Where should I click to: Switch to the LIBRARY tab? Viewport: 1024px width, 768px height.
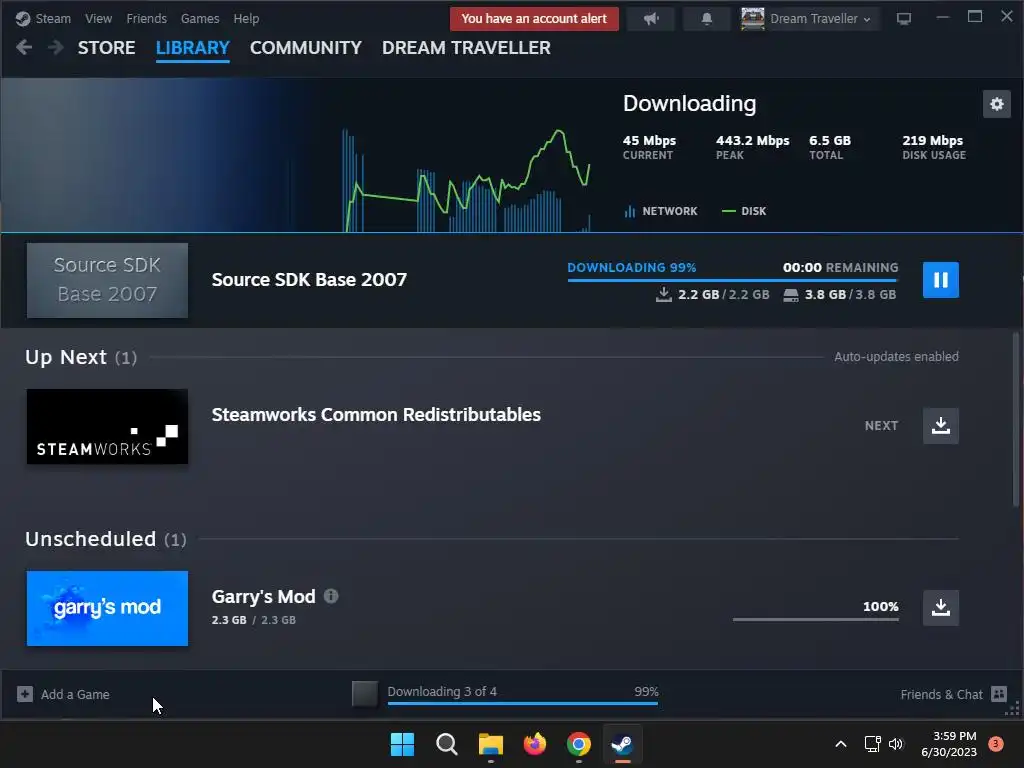point(193,48)
